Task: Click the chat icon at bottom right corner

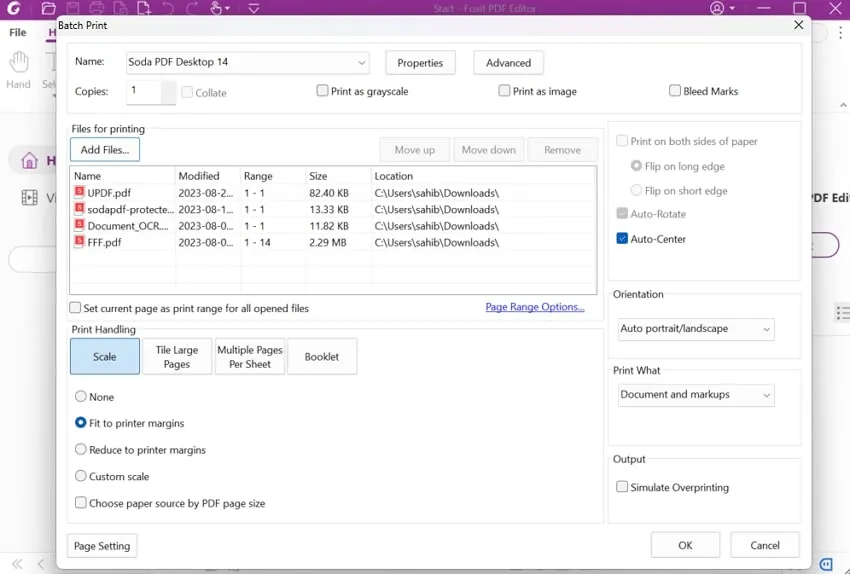Action: click(826, 564)
